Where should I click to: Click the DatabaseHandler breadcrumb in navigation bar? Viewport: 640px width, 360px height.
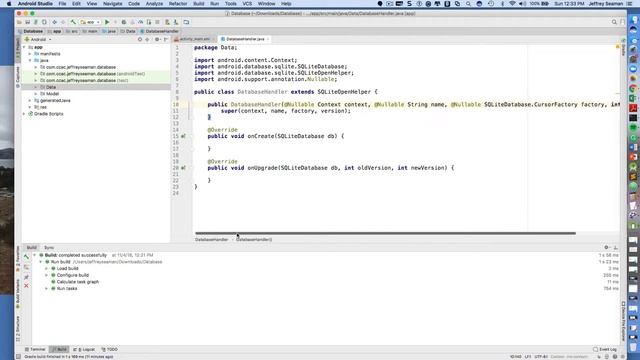coord(159,31)
